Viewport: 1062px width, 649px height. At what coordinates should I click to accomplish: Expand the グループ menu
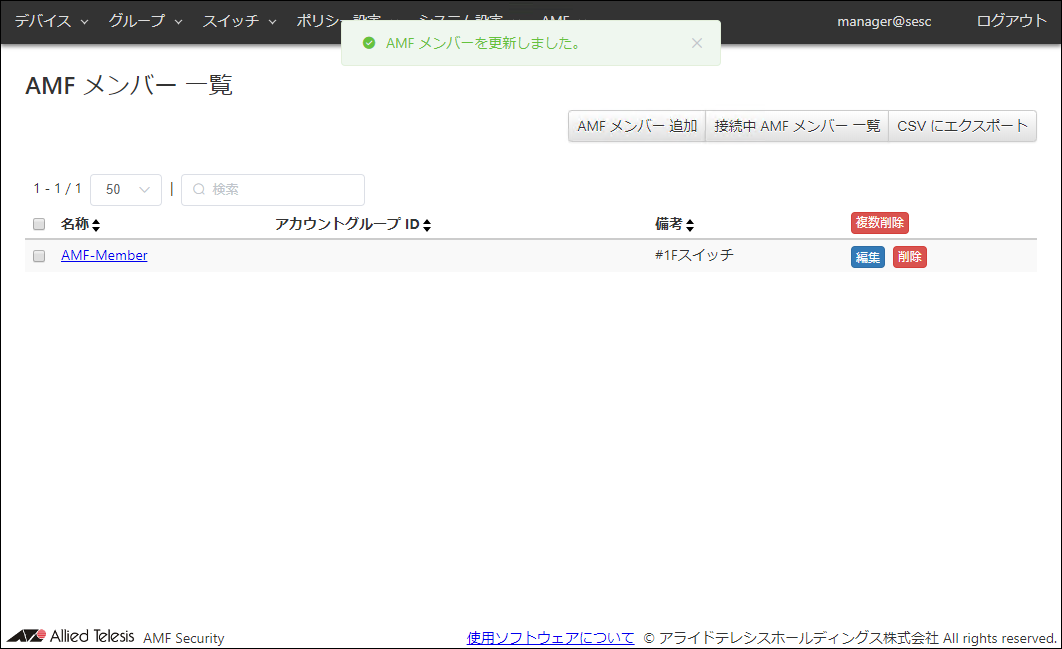click(x=145, y=21)
